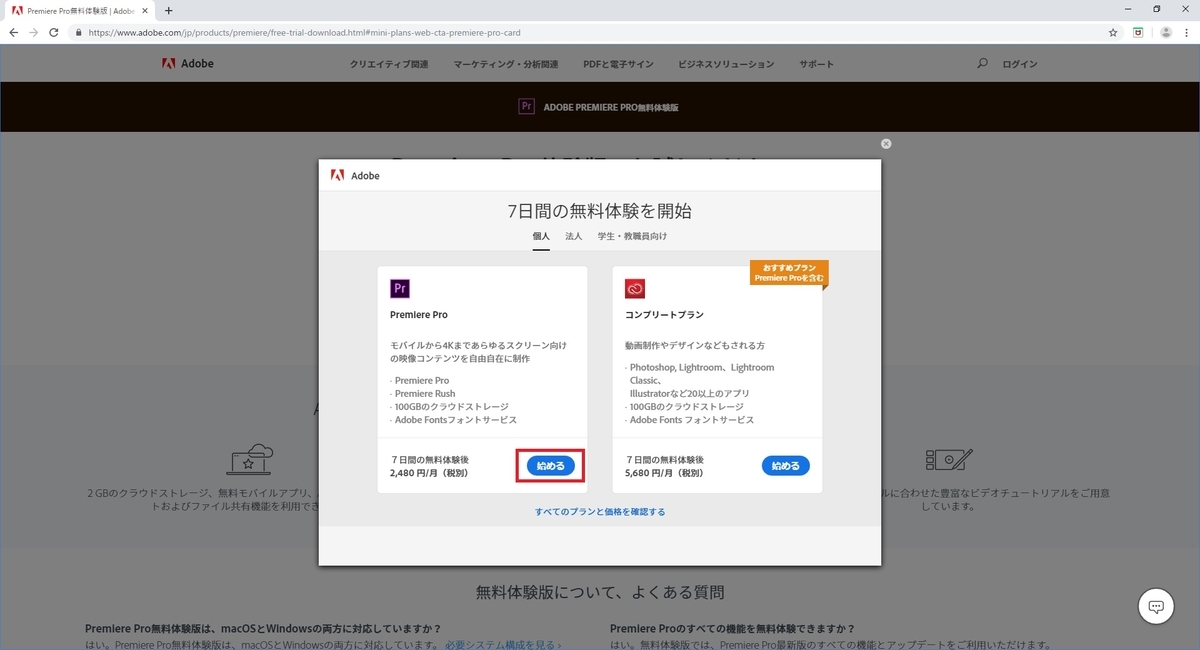The height and width of the screenshot is (650, 1200).
Task: Click the Premiere Pro Pr icon in dialog card
Action: [400, 289]
